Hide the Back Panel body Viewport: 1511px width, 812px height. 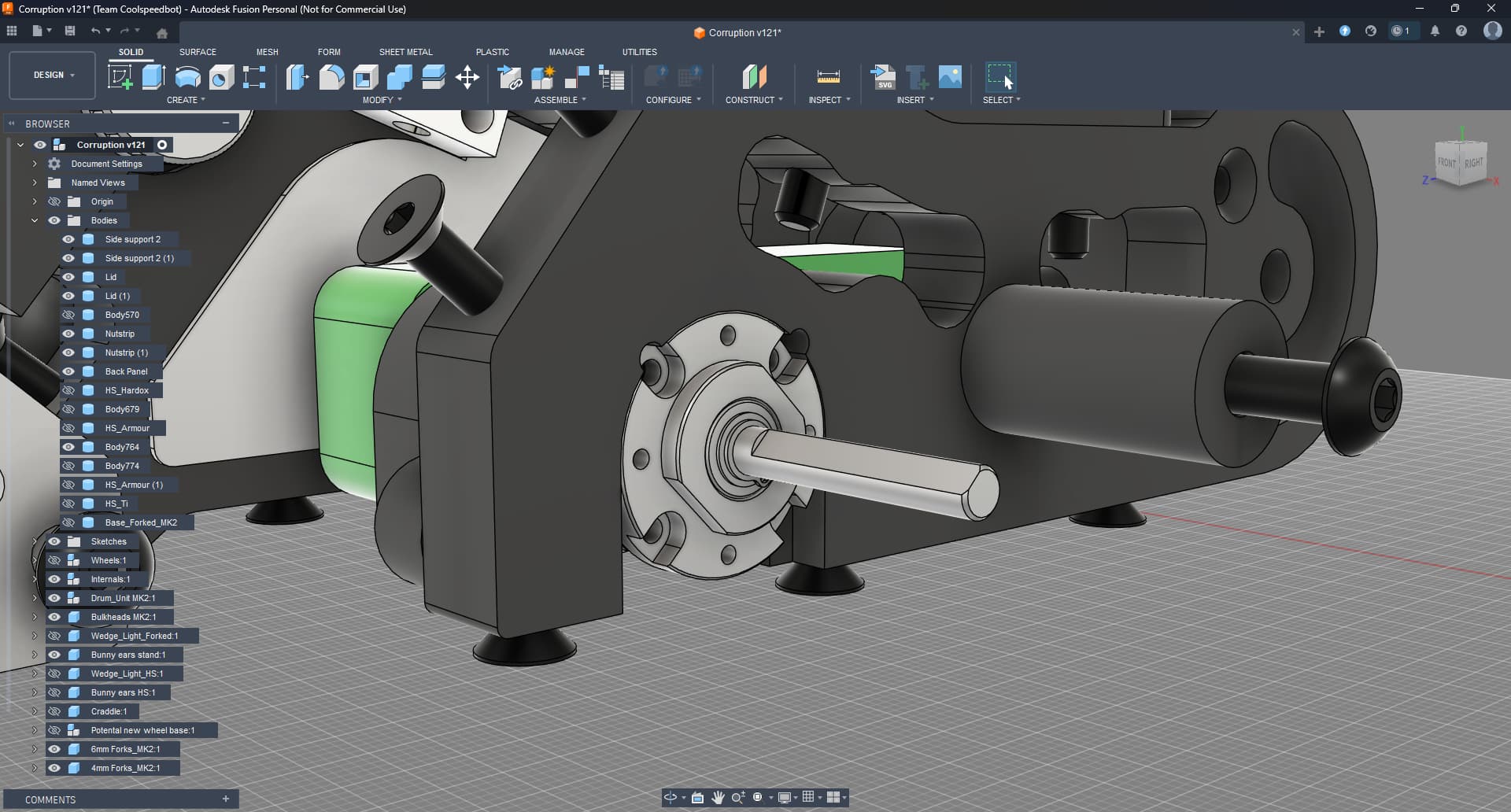[x=68, y=371]
